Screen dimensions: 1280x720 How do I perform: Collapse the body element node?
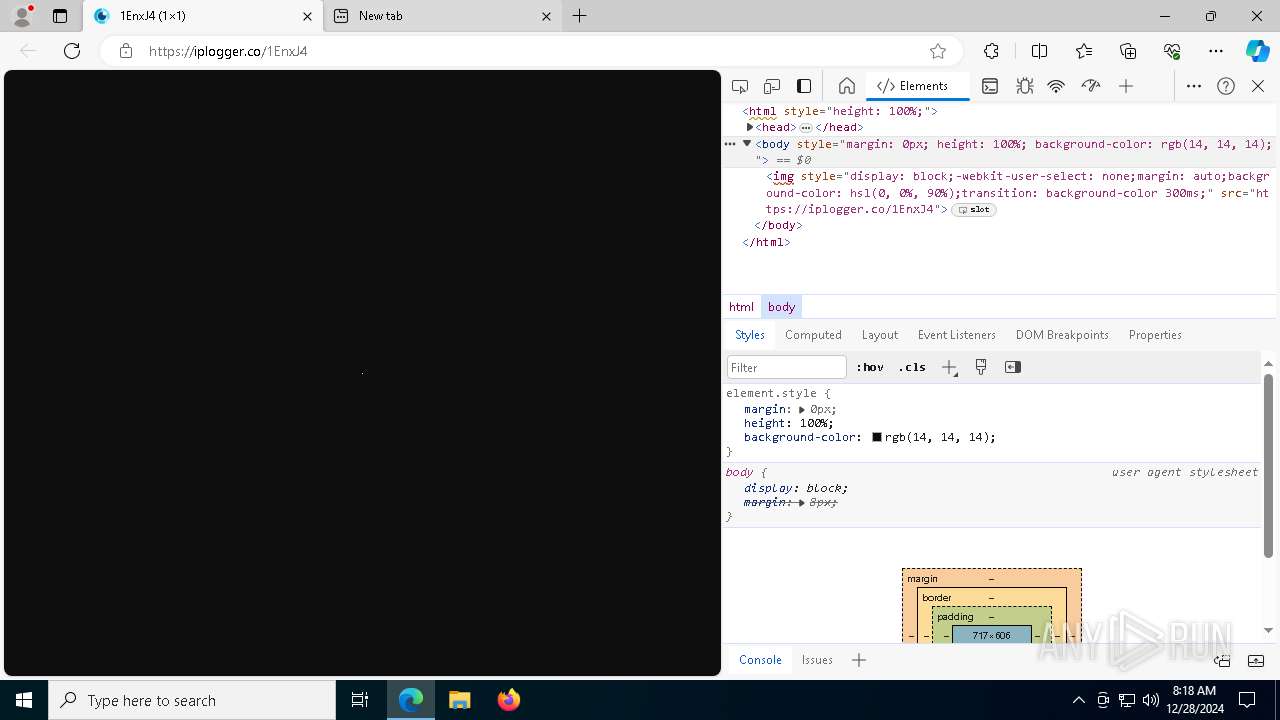(x=747, y=144)
